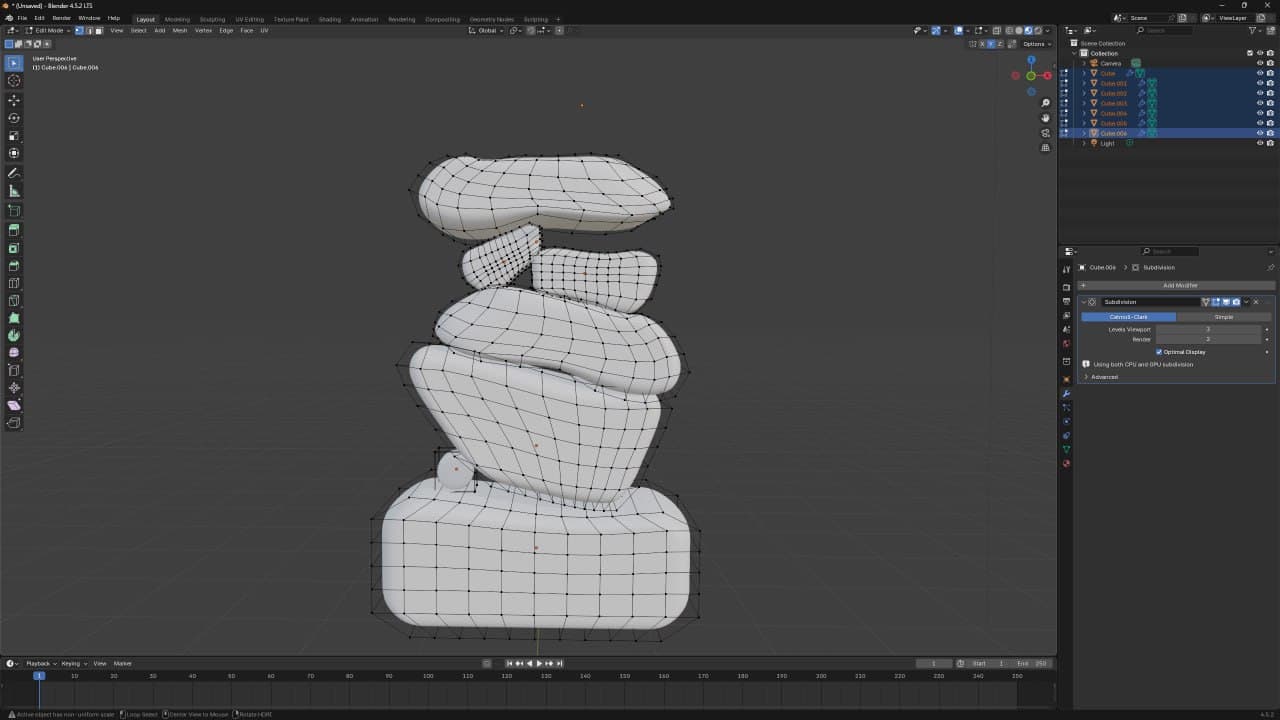Switch to the Sculpting workspace tab
This screenshot has width=1280, height=720.
212,19
